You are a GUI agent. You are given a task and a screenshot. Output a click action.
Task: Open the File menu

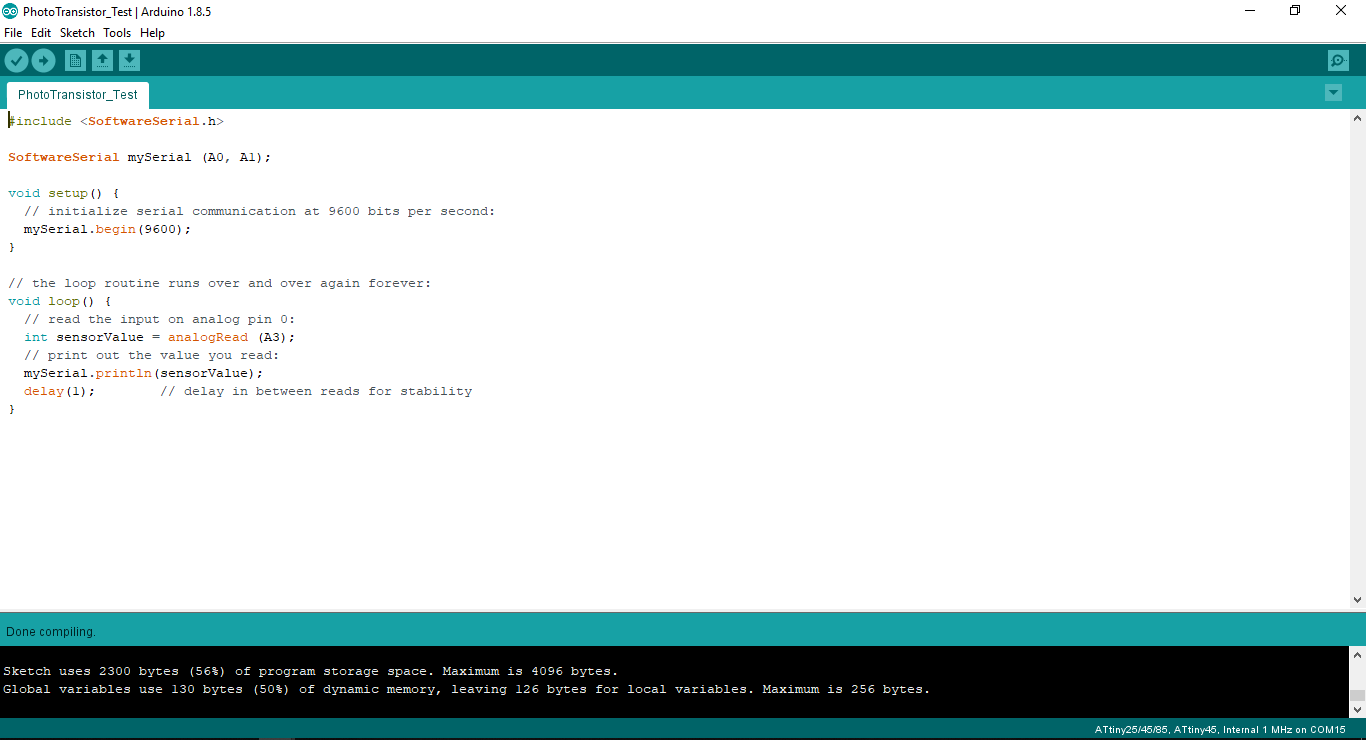pyautogui.click(x=13, y=33)
